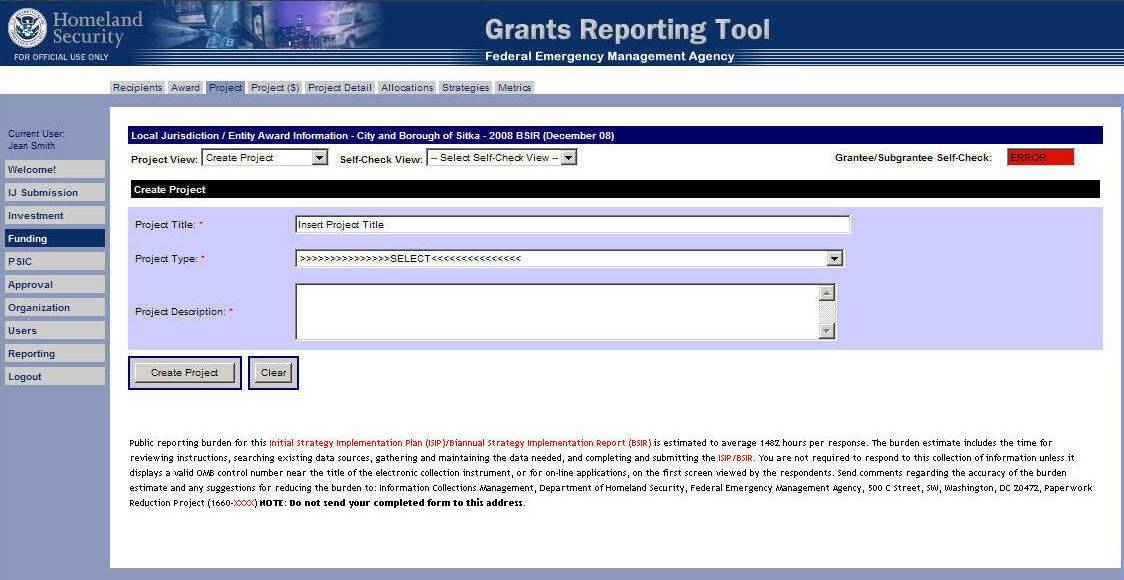Open the Project View dropdown
The image size is (1124, 580).
265,158
